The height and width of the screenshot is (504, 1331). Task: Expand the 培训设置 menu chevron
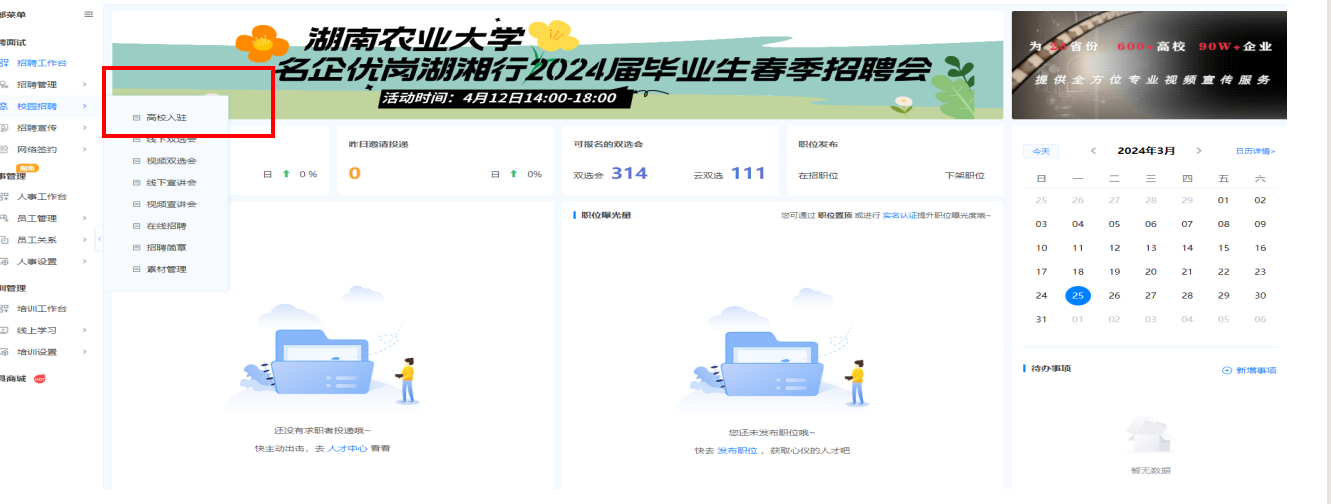point(85,352)
